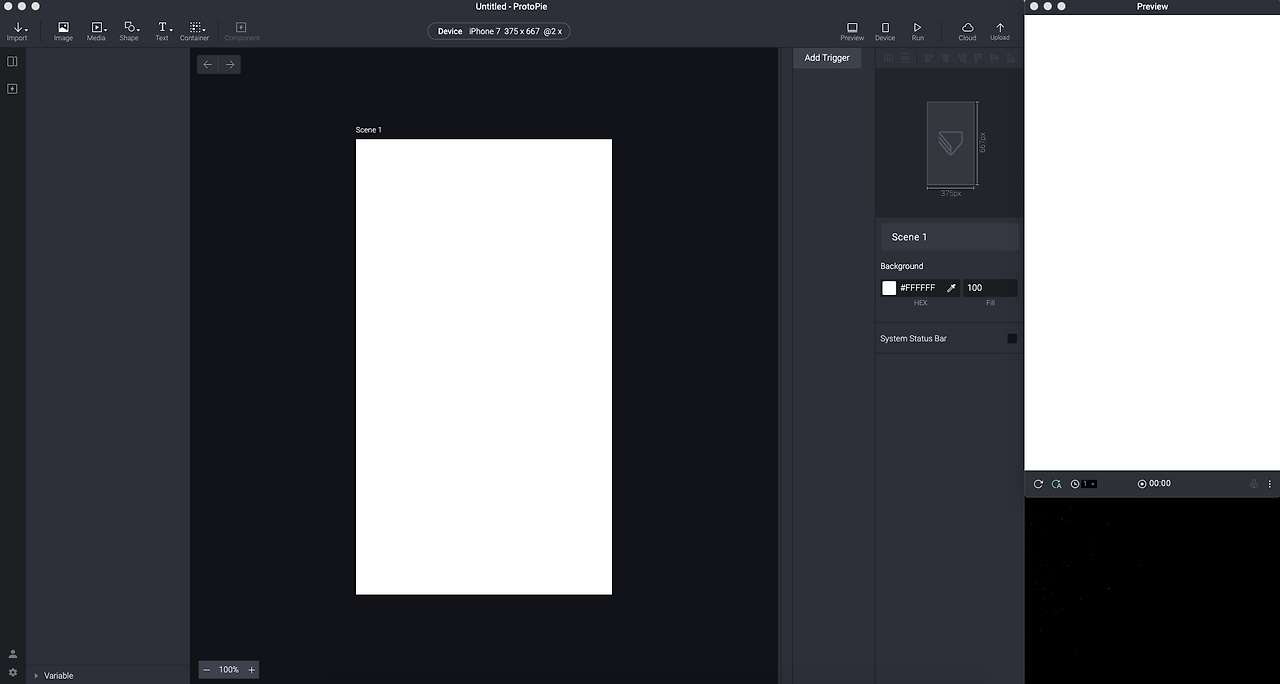Enable the System Status Bar checkbox
This screenshot has height=684, width=1280.
pyautogui.click(x=1012, y=339)
